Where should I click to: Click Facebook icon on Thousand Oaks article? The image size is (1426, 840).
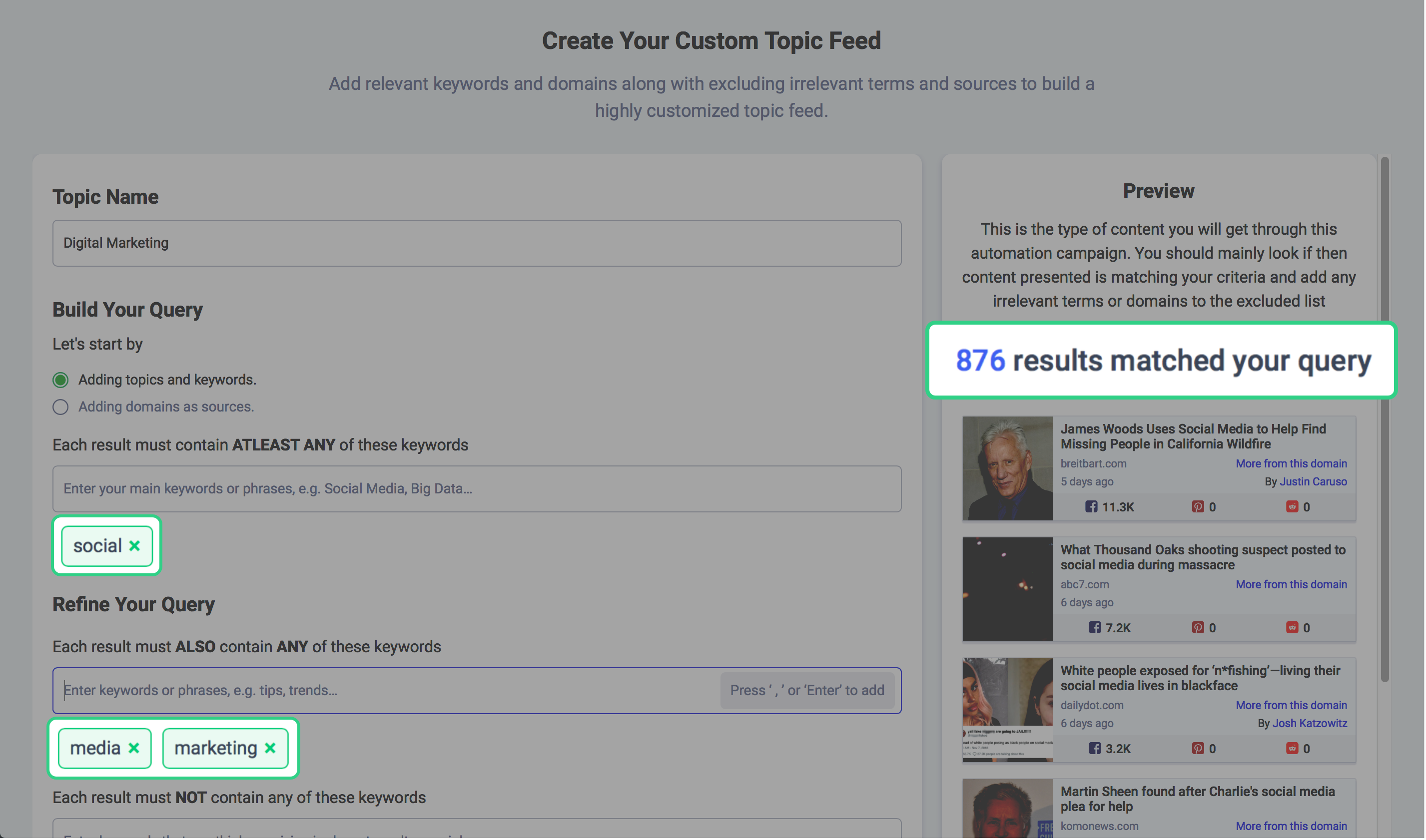click(1095, 628)
